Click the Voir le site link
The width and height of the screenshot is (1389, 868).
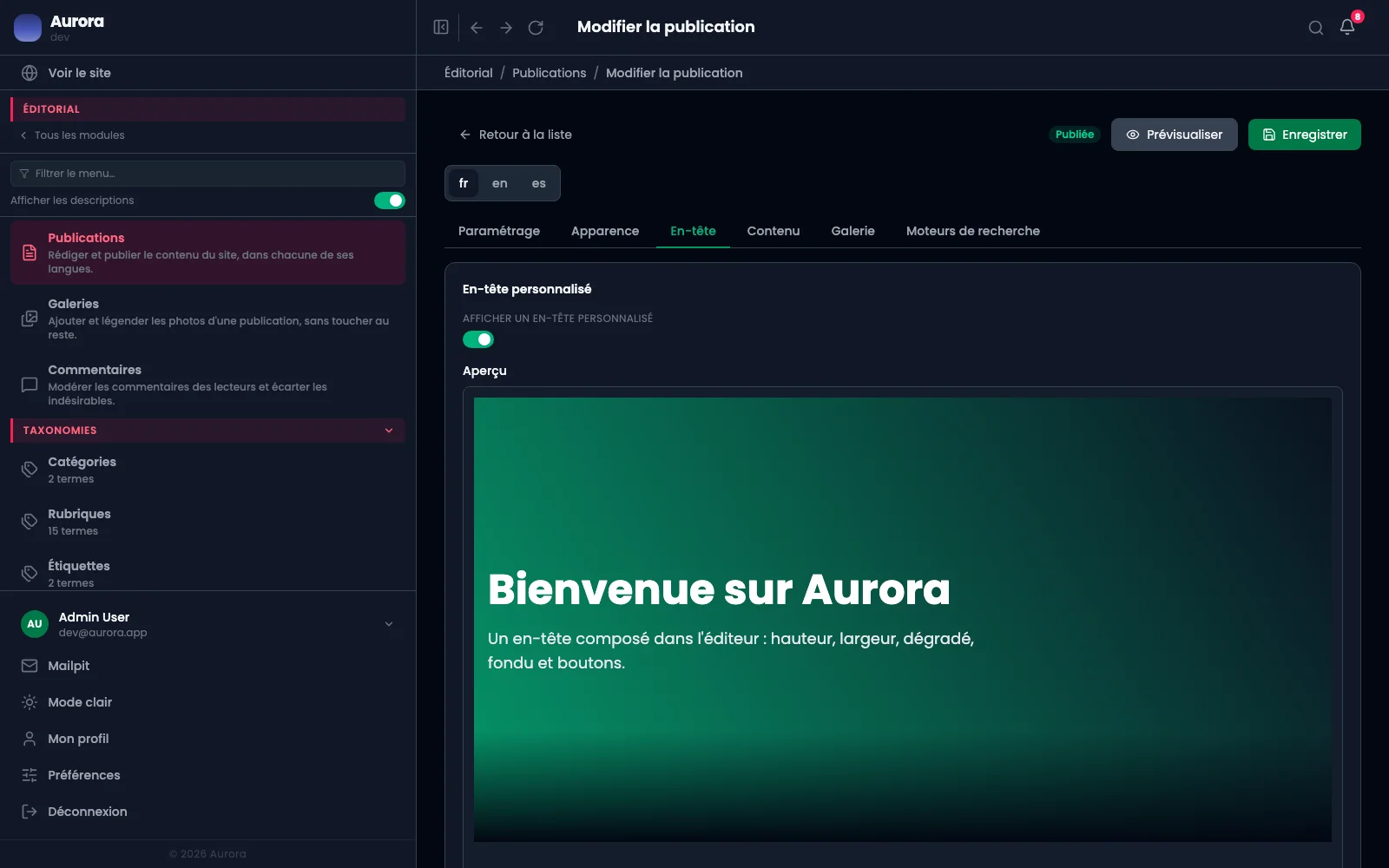80,73
